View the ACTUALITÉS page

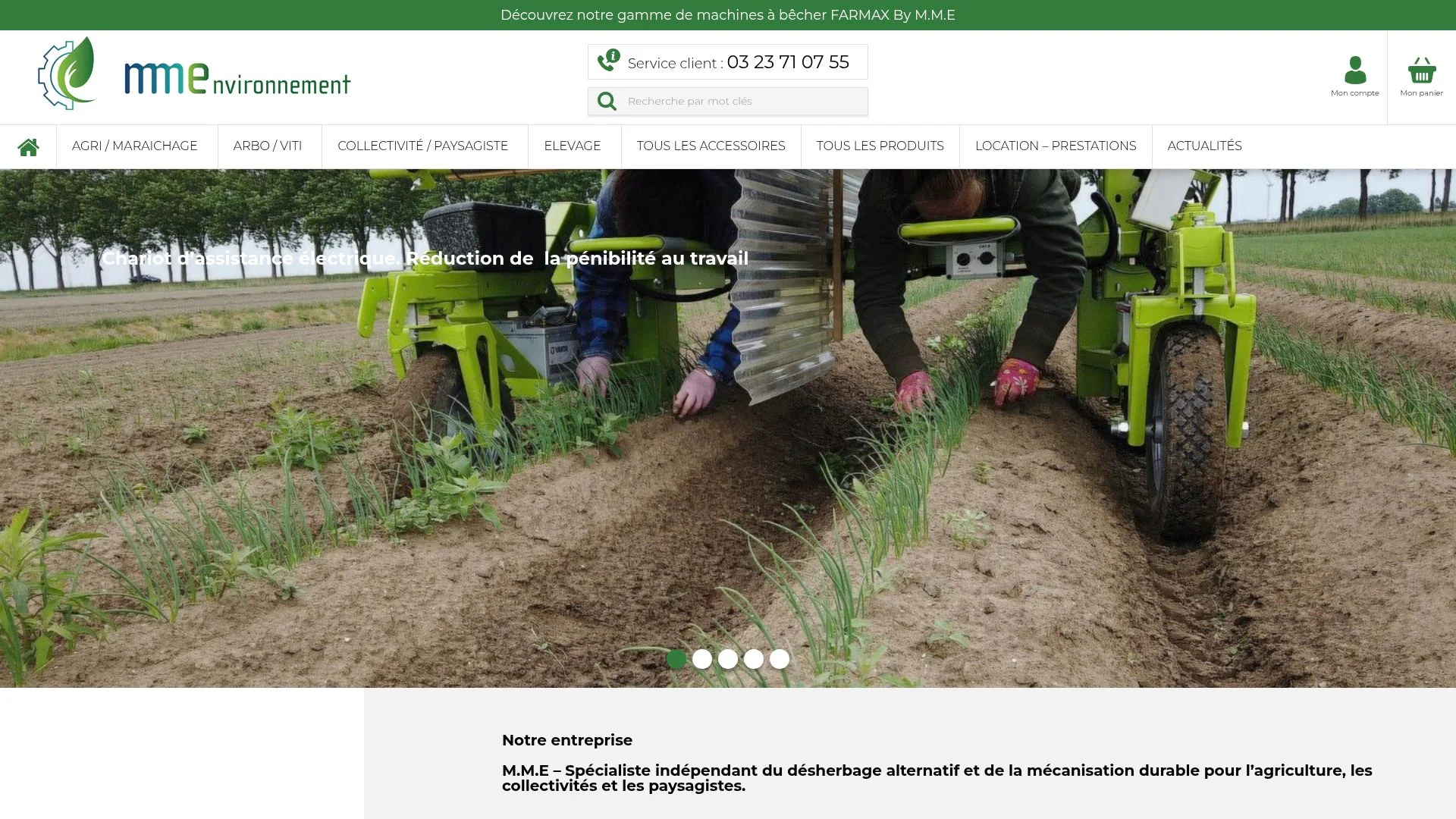(x=1204, y=146)
